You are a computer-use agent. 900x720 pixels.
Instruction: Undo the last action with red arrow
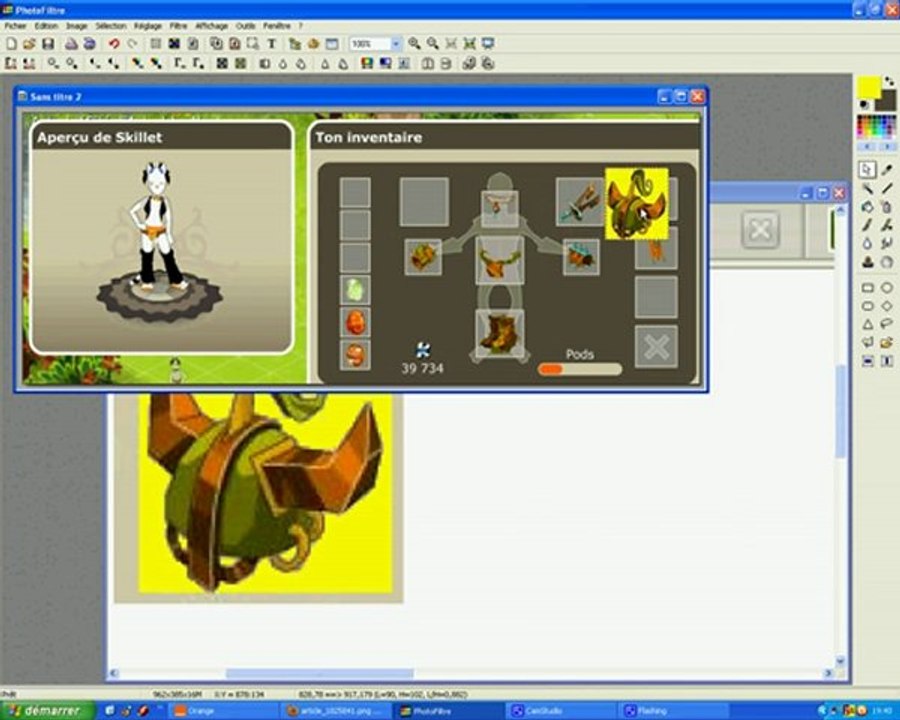pyautogui.click(x=114, y=44)
